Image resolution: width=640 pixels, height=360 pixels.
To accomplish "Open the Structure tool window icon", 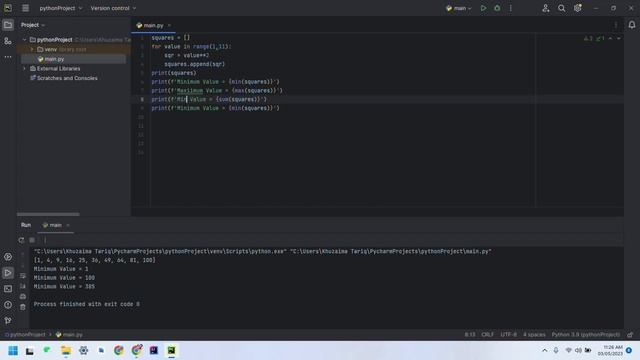I will click(x=8, y=41).
